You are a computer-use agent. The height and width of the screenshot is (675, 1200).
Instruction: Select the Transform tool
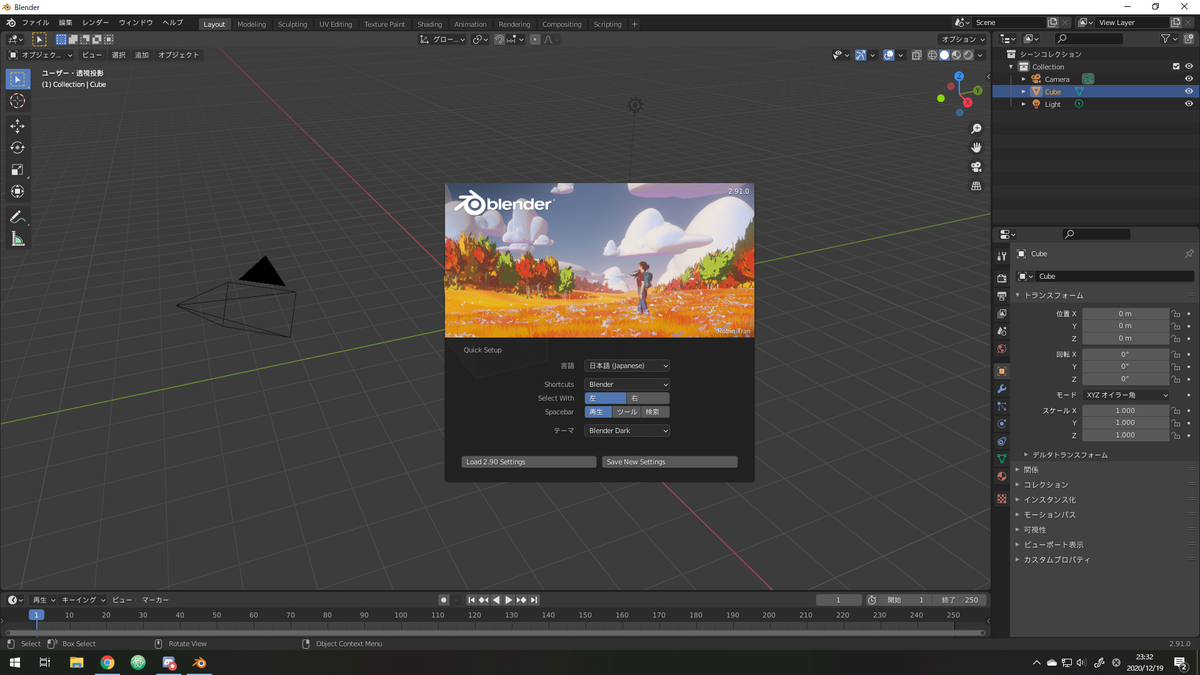pyautogui.click(x=17, y=192)
